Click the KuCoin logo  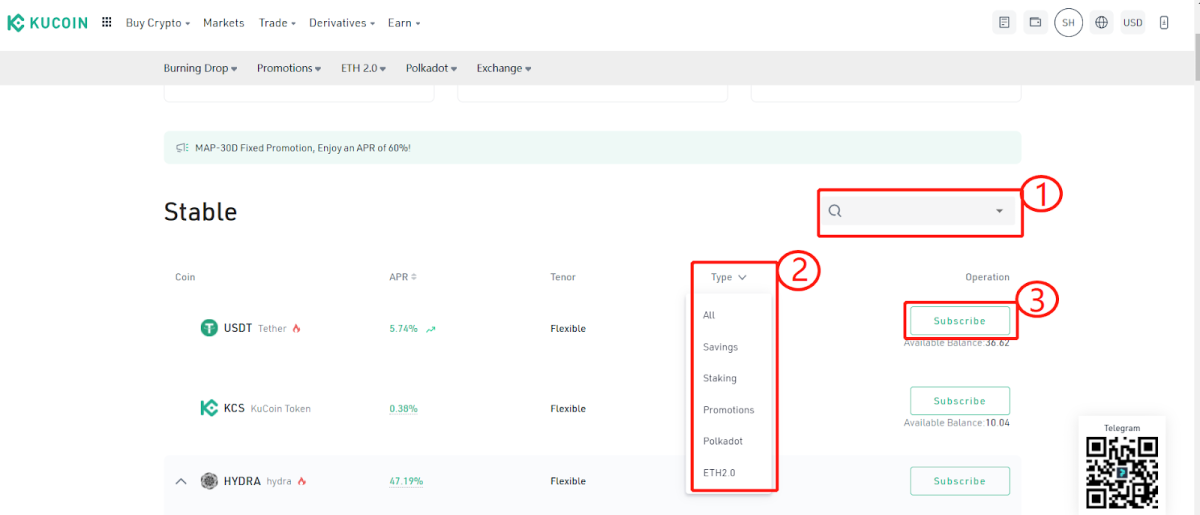48,22
